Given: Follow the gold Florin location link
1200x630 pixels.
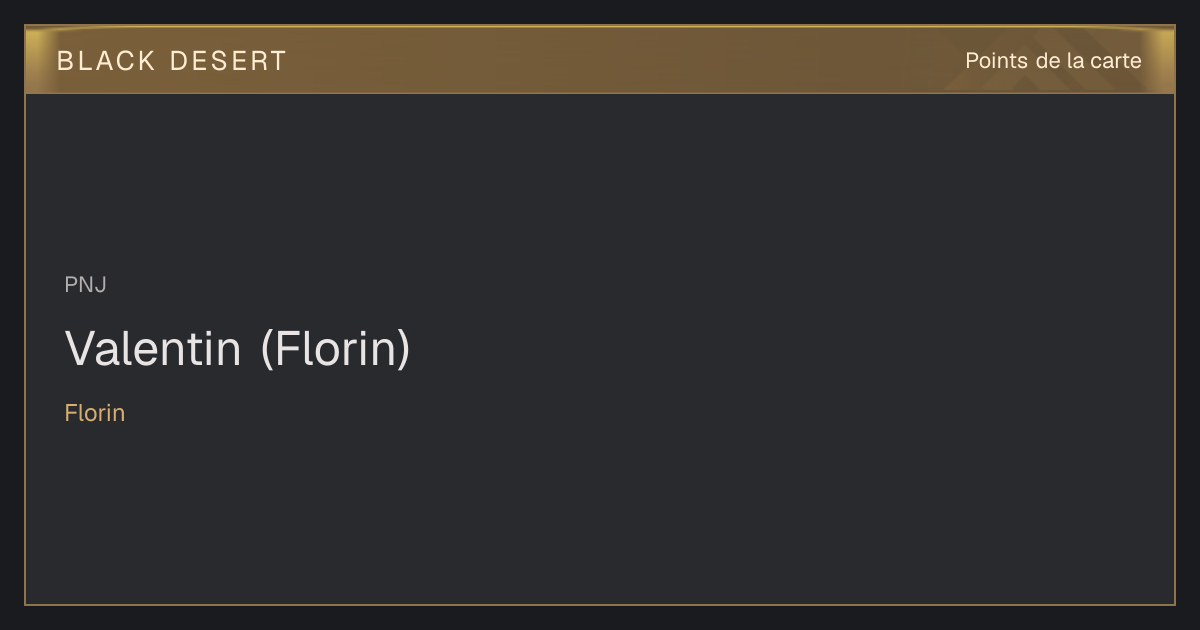Looking at the screenshot, I should click(x=95, y=413).
